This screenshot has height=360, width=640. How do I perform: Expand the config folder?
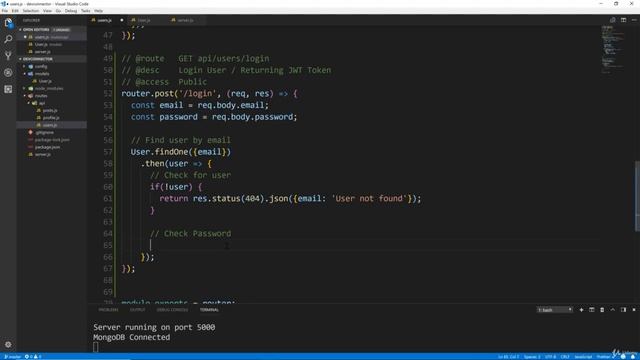[x=40, y=67]
